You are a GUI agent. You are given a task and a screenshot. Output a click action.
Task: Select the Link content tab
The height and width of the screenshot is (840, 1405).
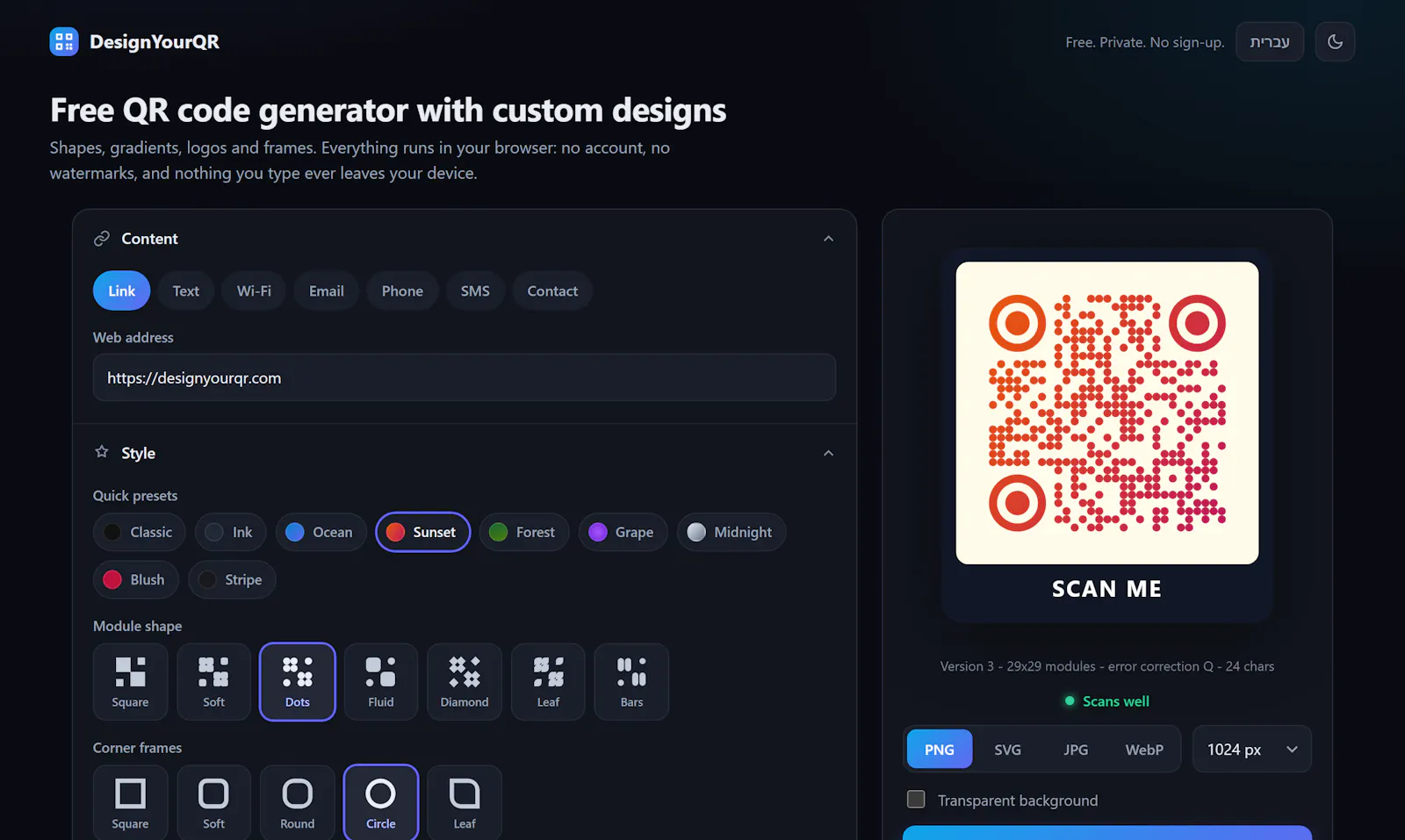pyautogui.click(x=122, y=291)
